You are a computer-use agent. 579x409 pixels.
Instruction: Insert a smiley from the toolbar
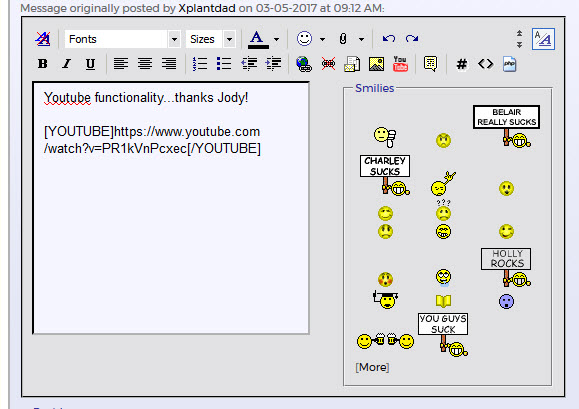coord(304,39)
